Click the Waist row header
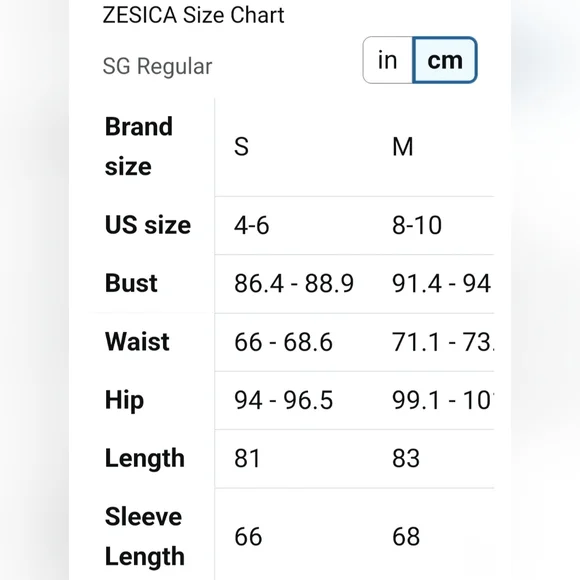The image size is (580, 580). pos(137,341)
